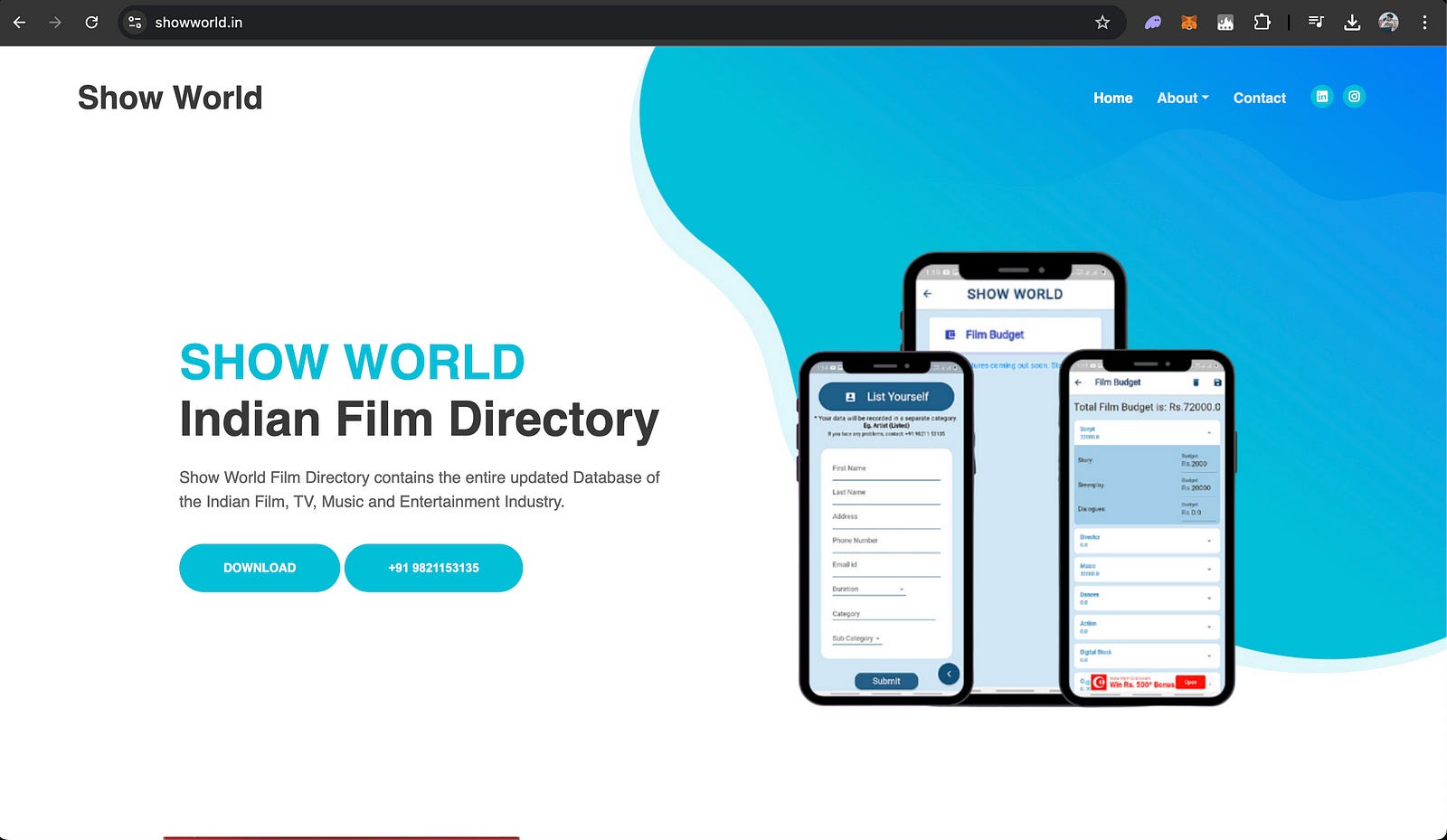This screenshot has width=1447, height=840.
Task: Reload the showworld.in page
Action: [x=91, y=23]
